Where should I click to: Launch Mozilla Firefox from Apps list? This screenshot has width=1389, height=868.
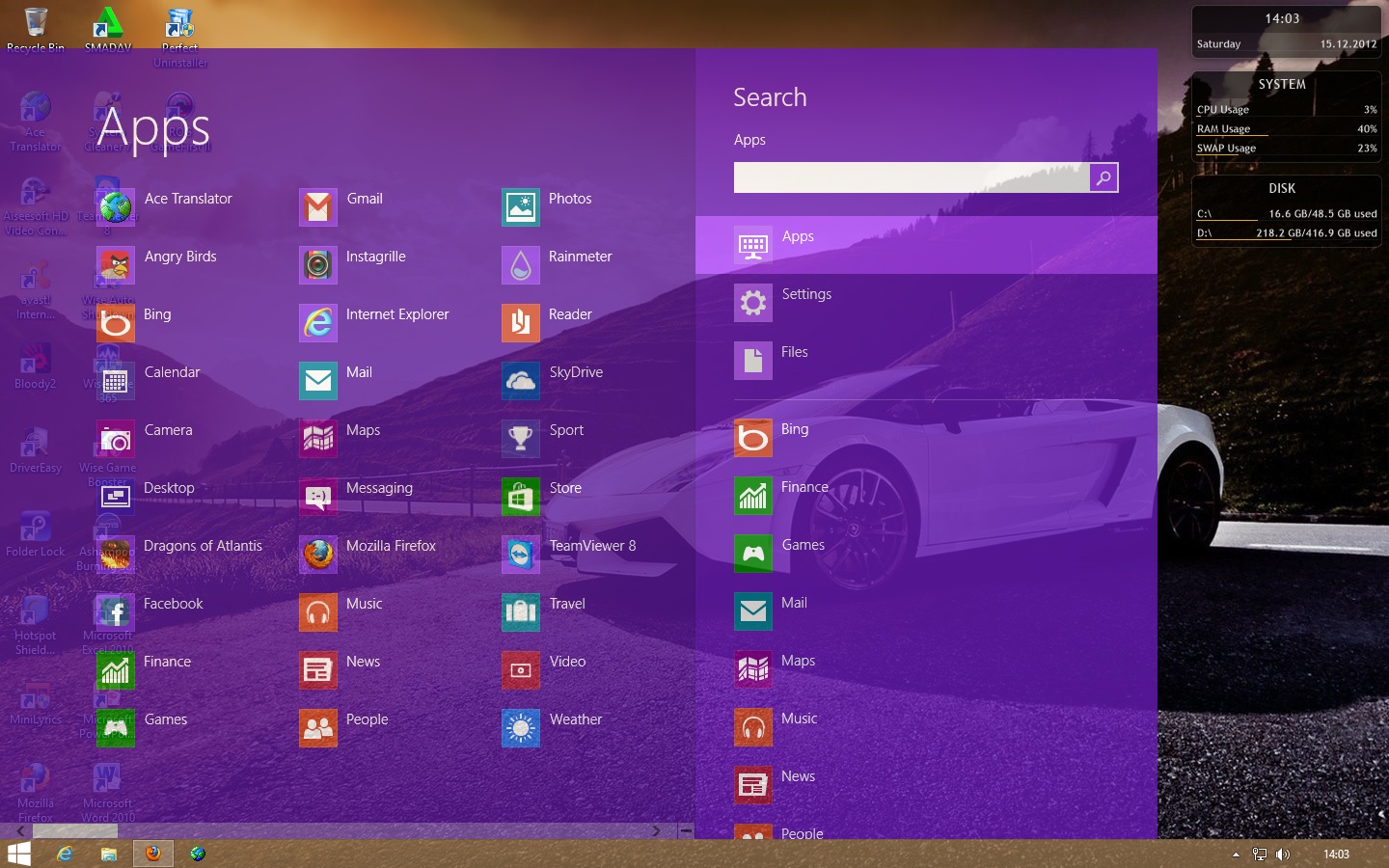[318, 555]
